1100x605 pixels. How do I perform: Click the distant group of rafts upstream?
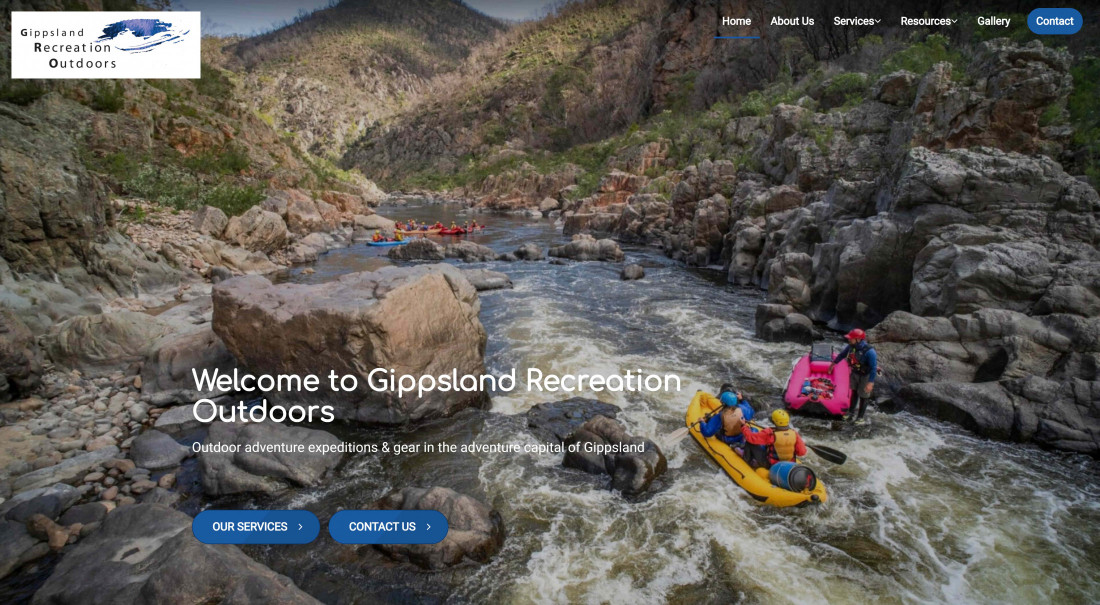click(427, 232)
